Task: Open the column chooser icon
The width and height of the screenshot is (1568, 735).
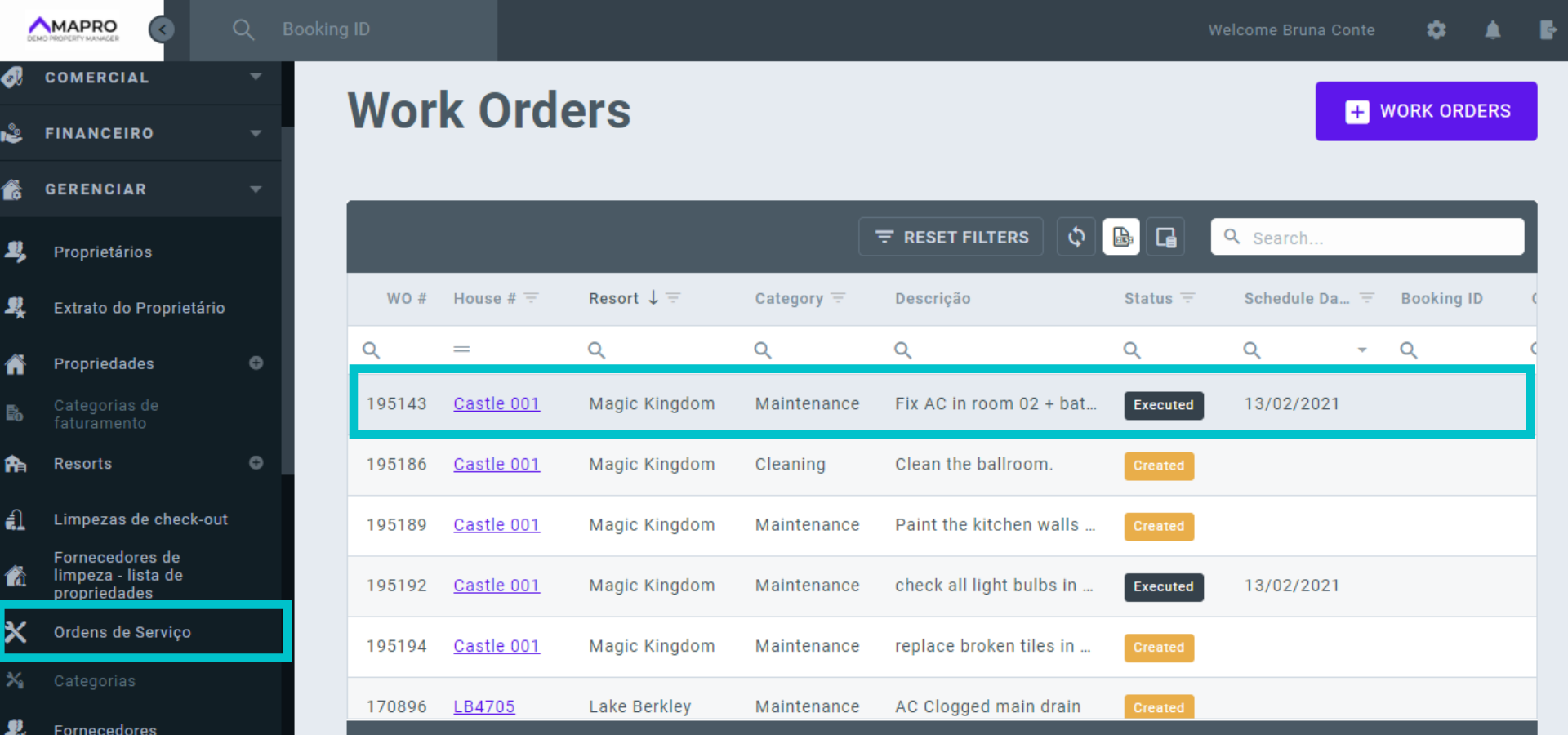Action: tap(1165, 238)
